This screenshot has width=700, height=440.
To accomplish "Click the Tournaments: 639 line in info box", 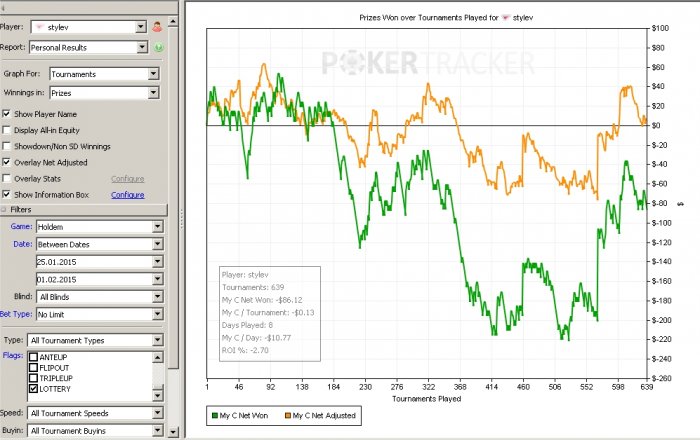I will coord(253,287).
